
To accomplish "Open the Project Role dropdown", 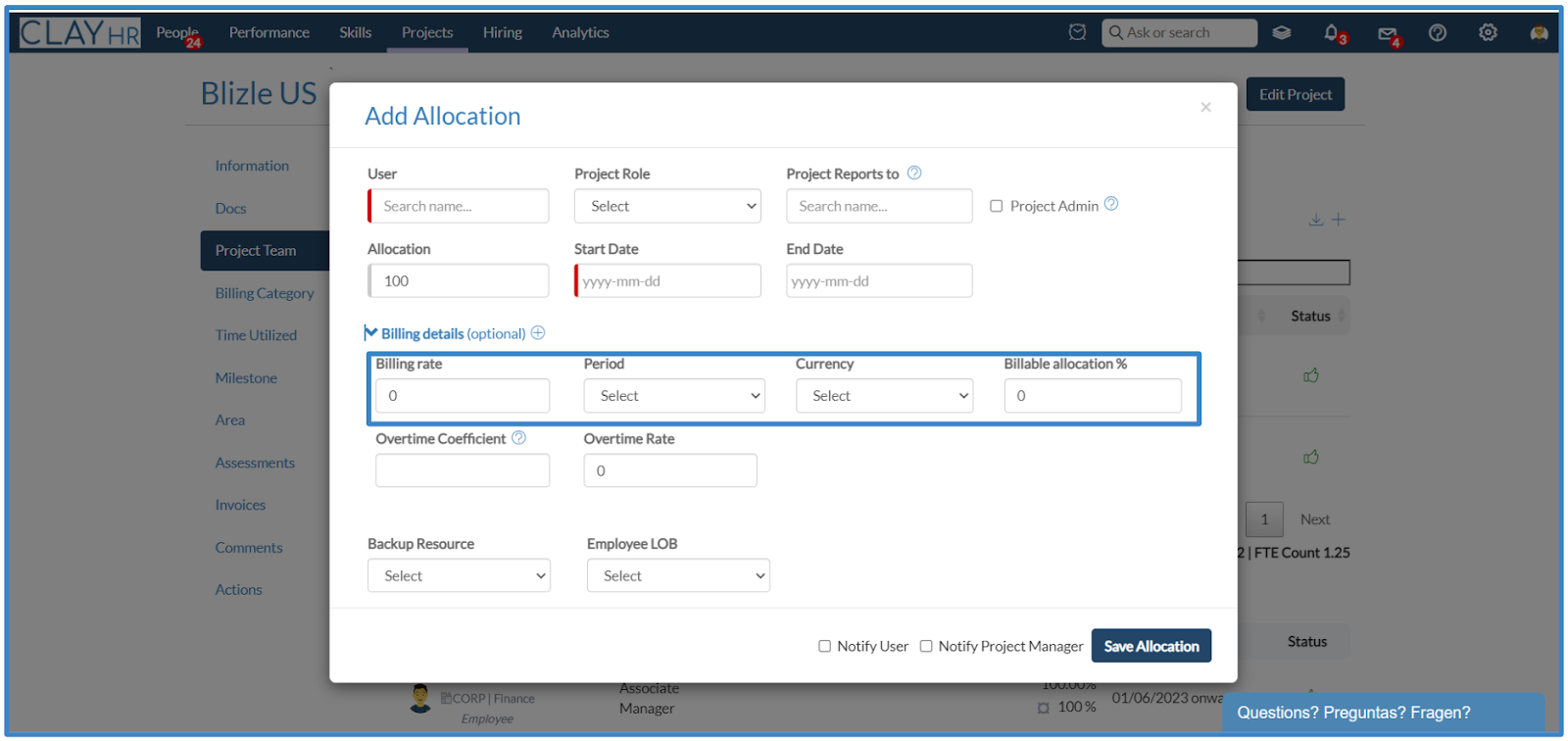I will pyautogui.click(x=667, y=206).
